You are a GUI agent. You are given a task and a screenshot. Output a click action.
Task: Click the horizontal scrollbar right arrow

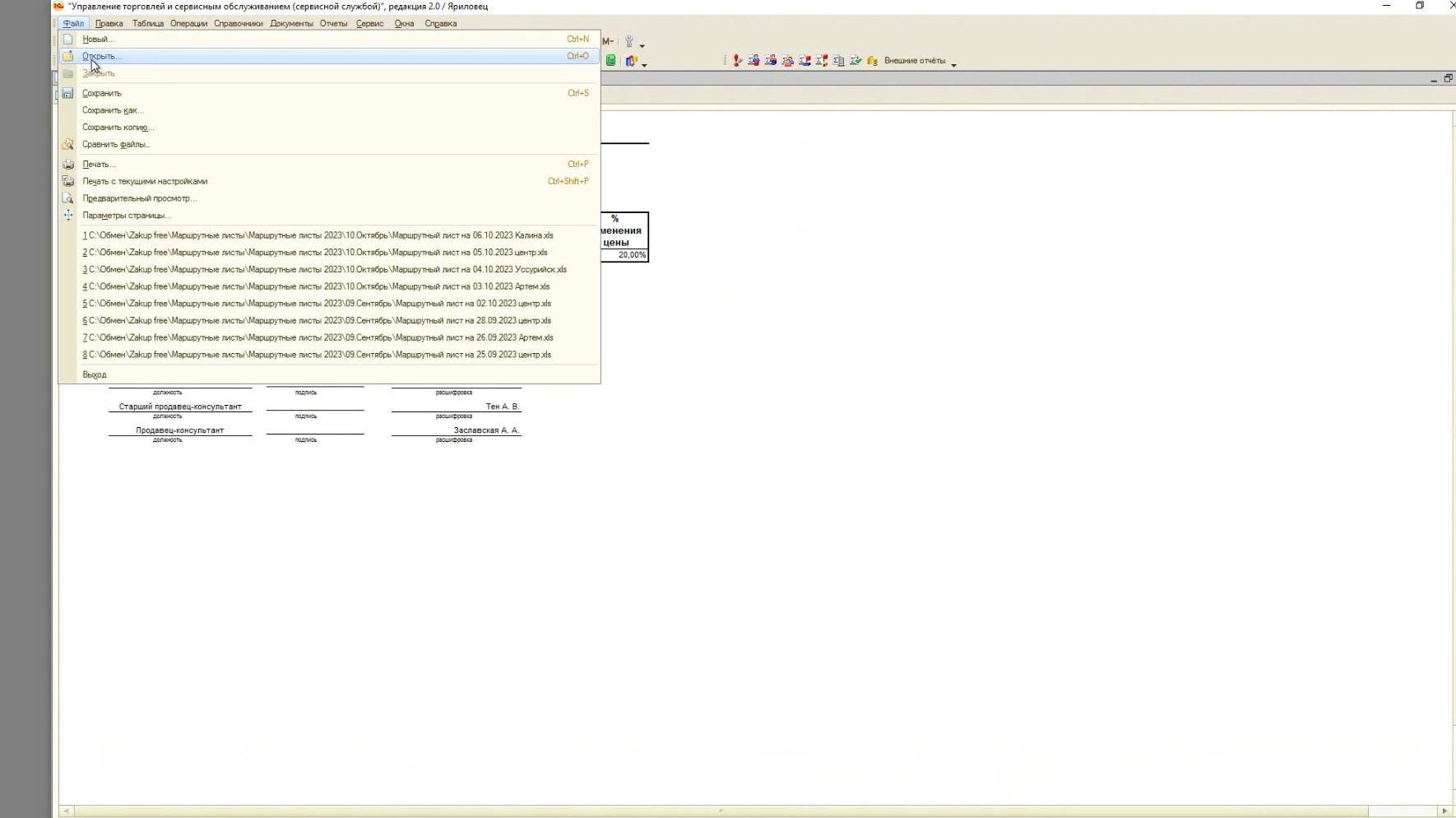1444,811
